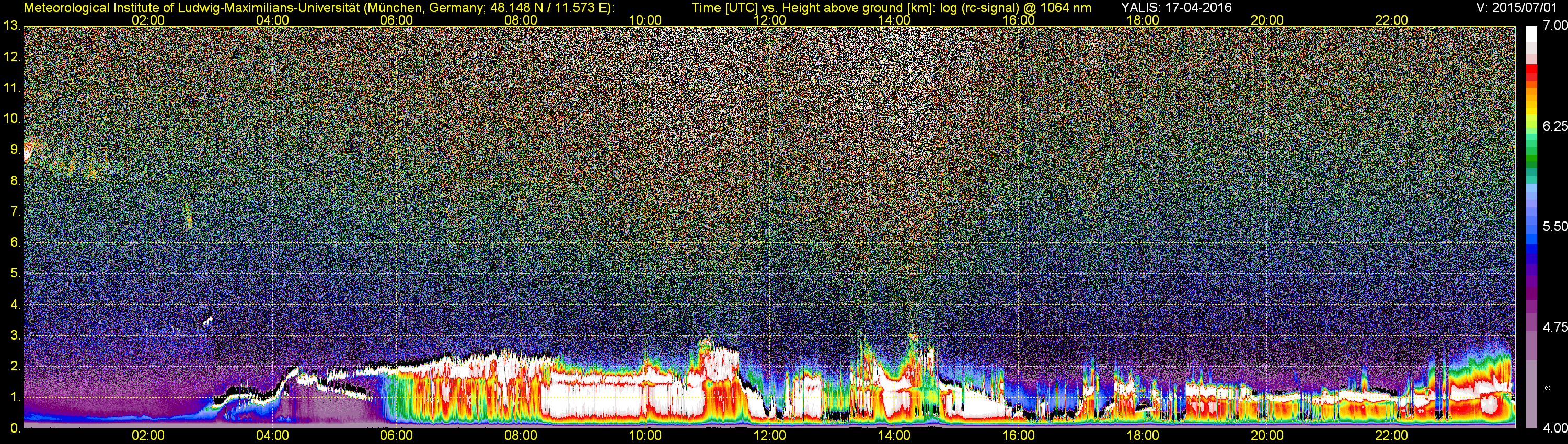Click the 9 km height axis label
This screenshot has height=444, width=1568.
[x=15, y=149]
